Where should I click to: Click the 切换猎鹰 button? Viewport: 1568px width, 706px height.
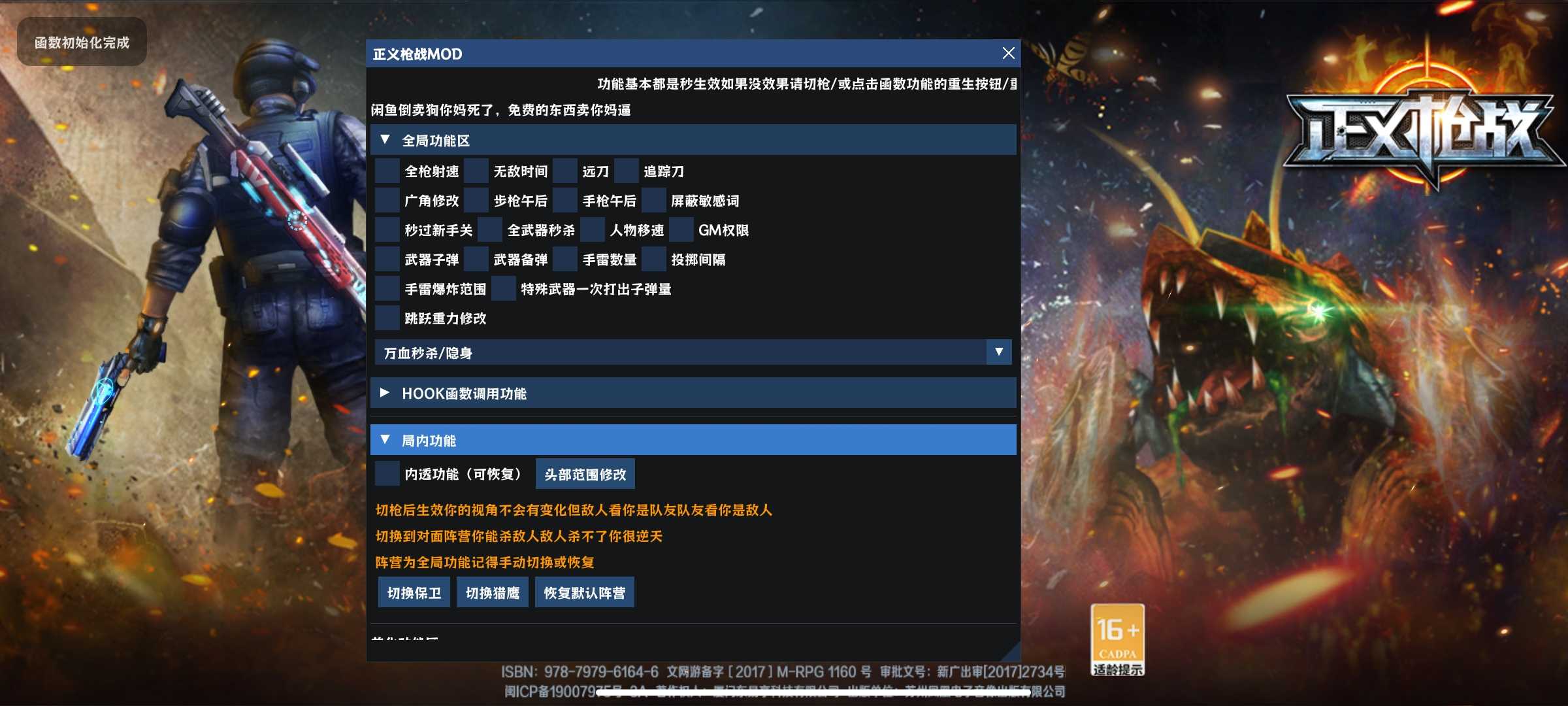[x=493, y=593]
